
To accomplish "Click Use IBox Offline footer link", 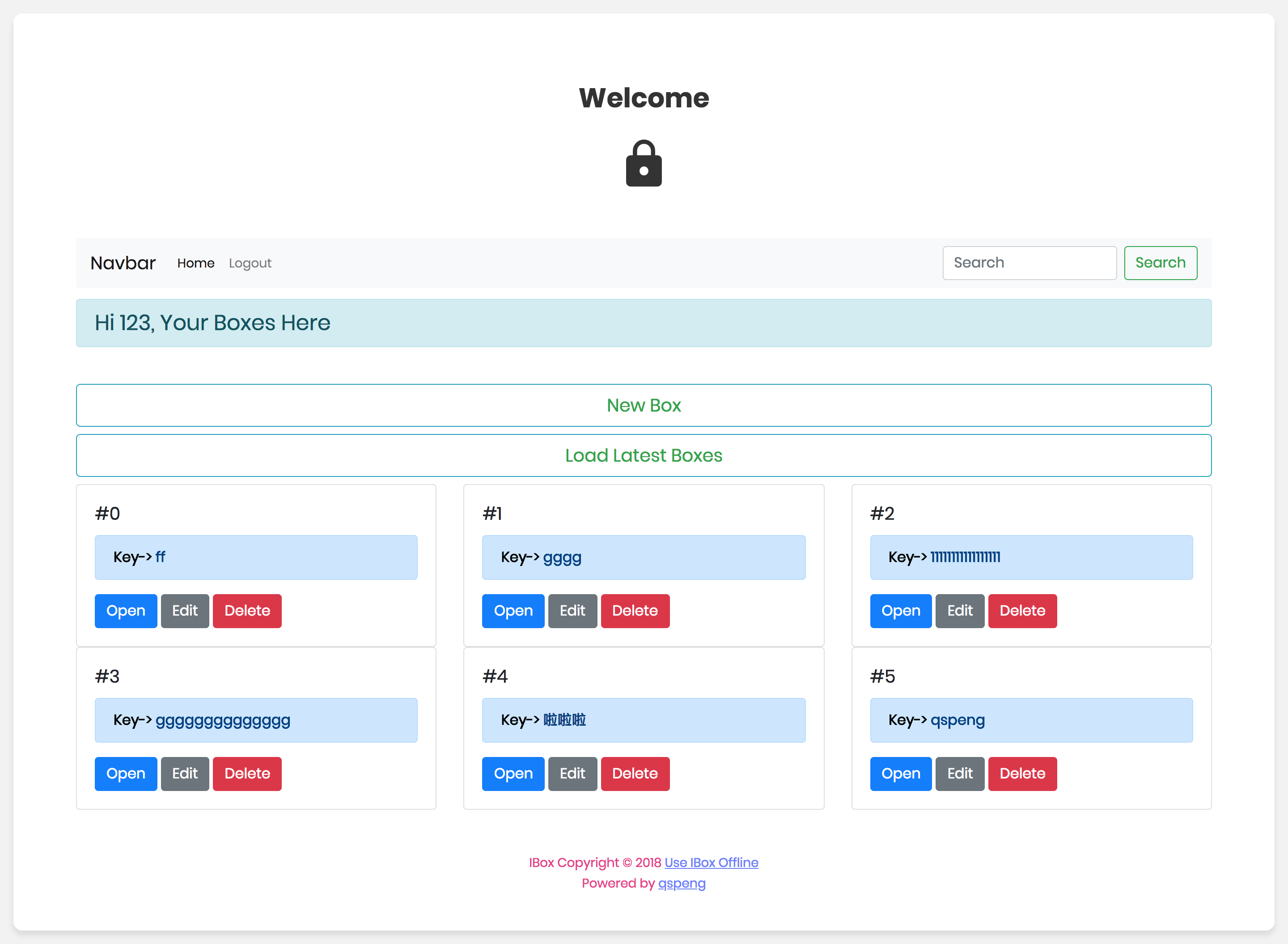I will coord(711,862).
